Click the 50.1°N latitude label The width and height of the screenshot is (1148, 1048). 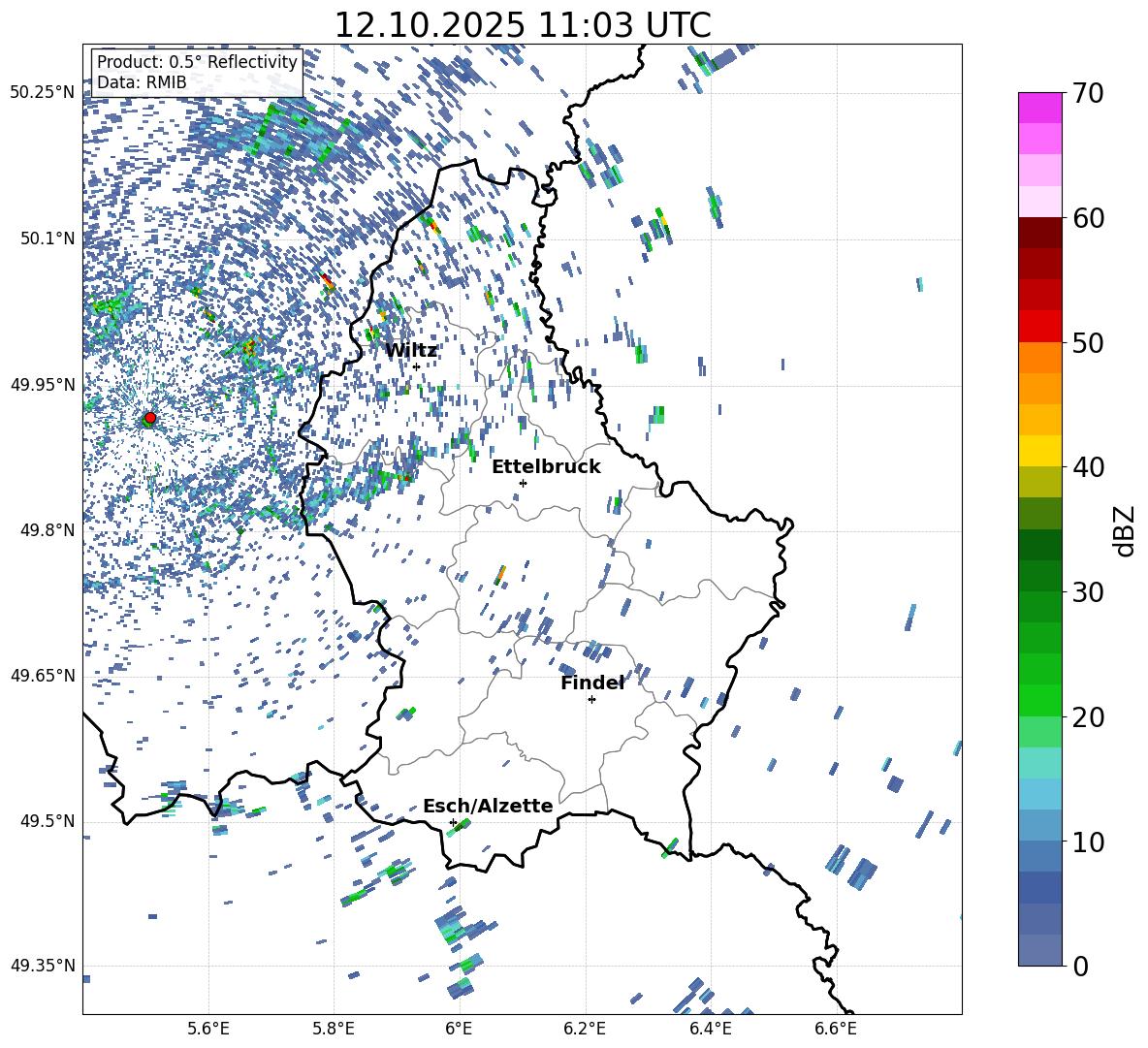(x=48, y=238)
